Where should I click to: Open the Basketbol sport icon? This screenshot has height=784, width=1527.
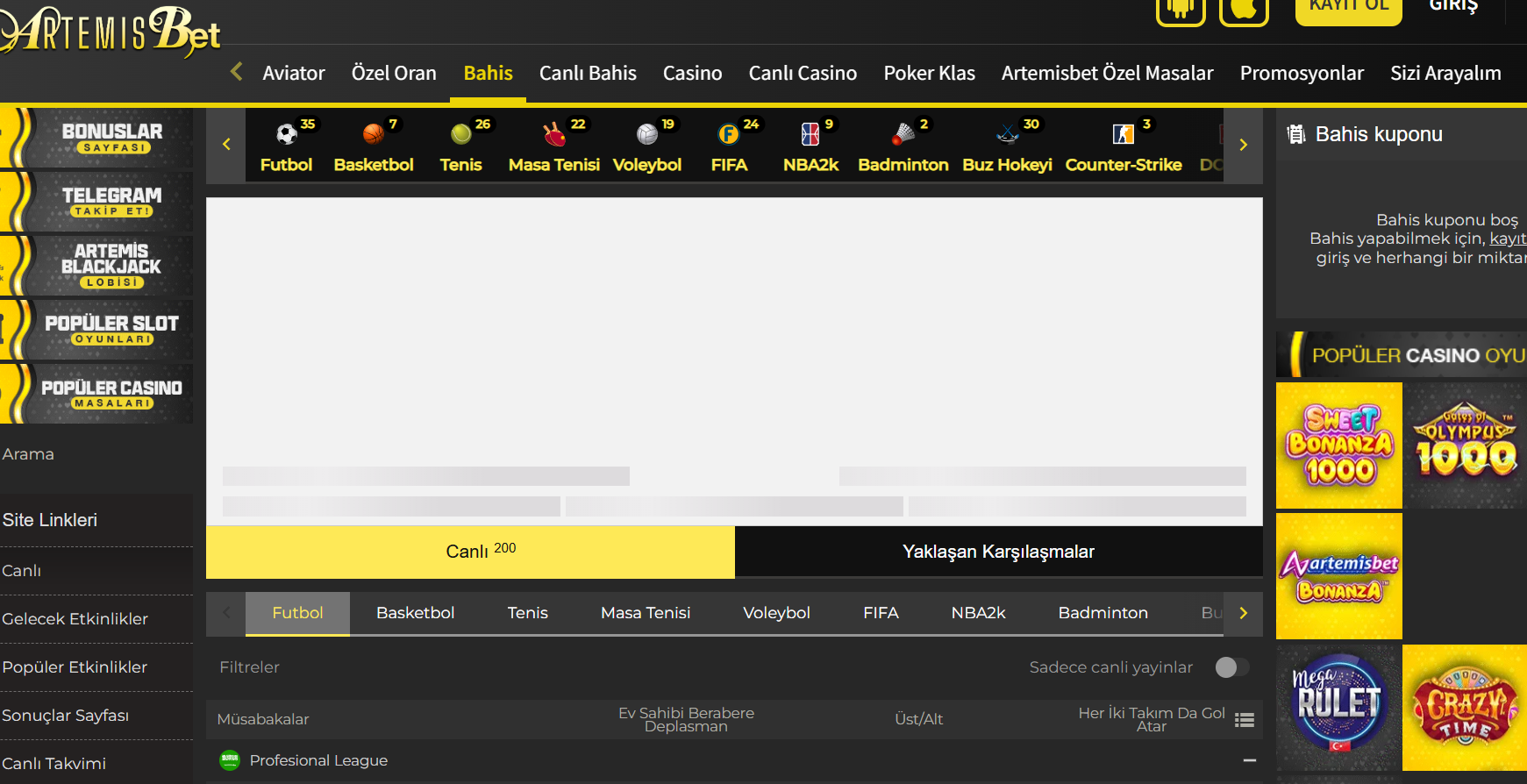click(x=374, y=134)
